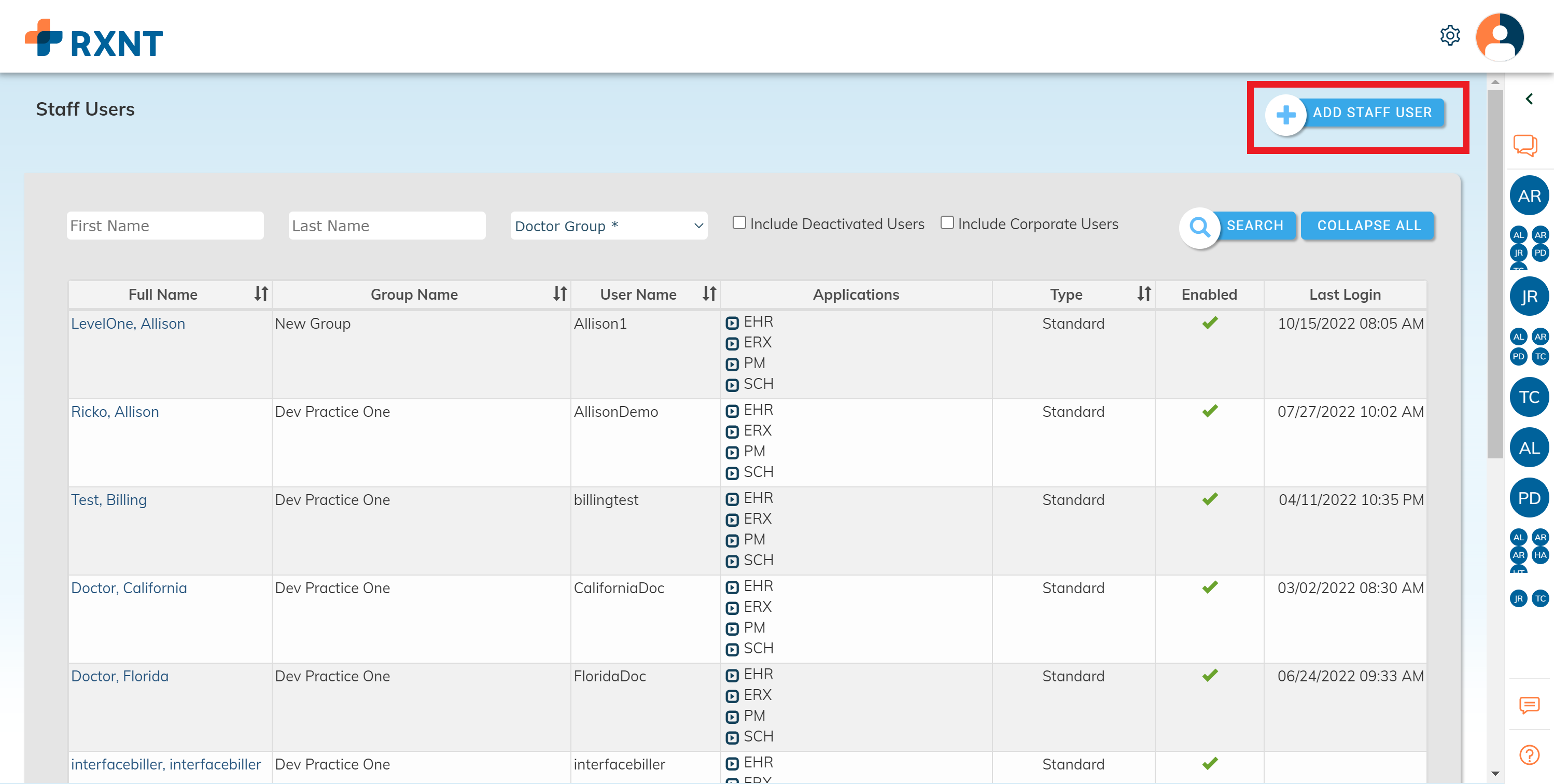The height and width of the screenshot is (784, 1554).
Task: Open the large AL contact avatar
Action: [1529, 447]
